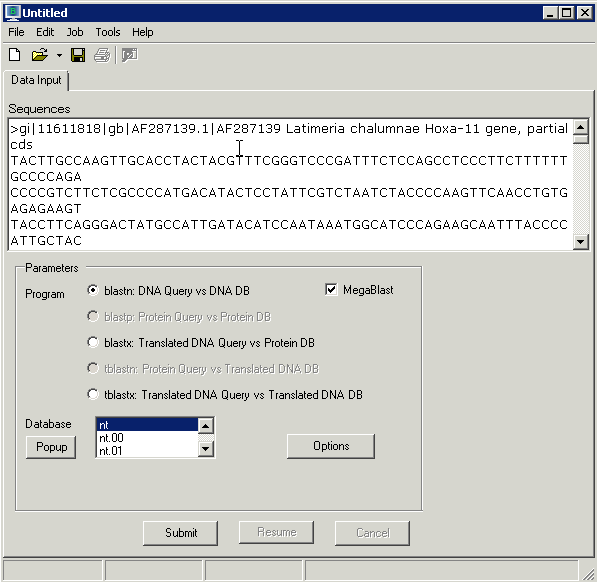Click the Popup database button
Viewport: 597px width, 582px height.
tap(51, 447)
